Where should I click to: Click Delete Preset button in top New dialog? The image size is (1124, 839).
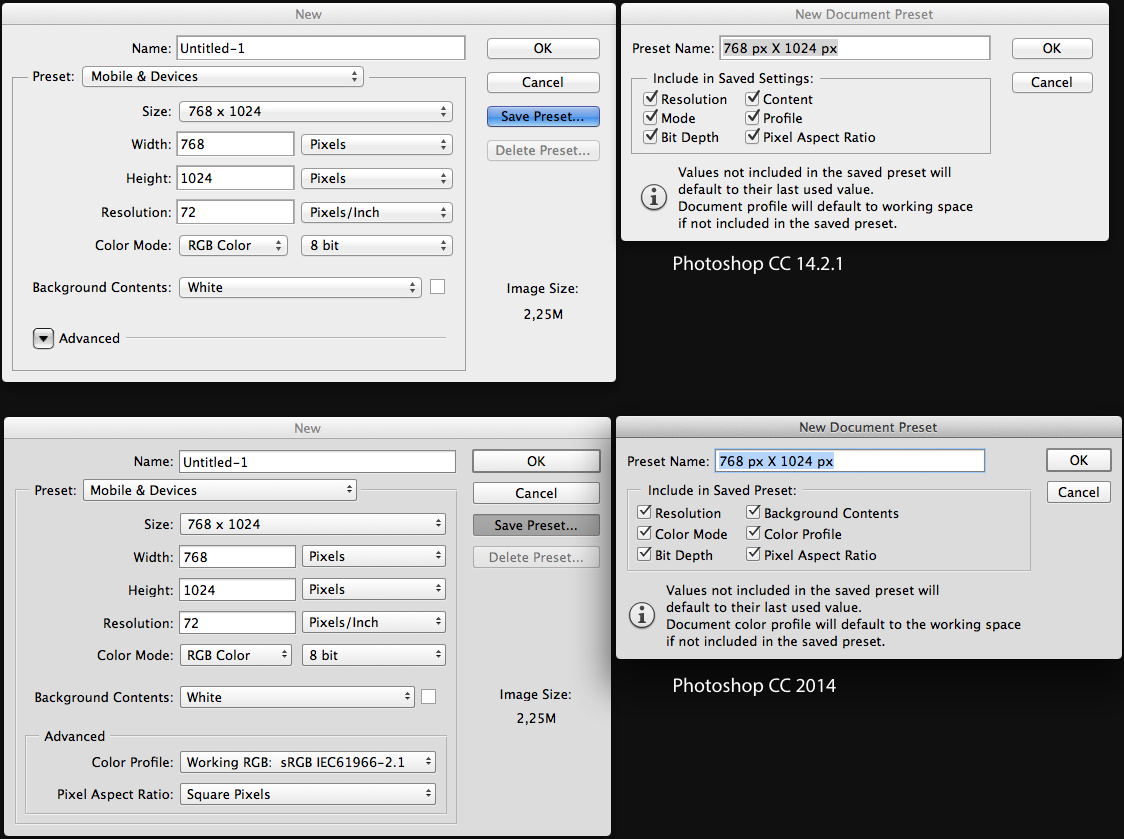pyautogui.click(x=543, y=151)
